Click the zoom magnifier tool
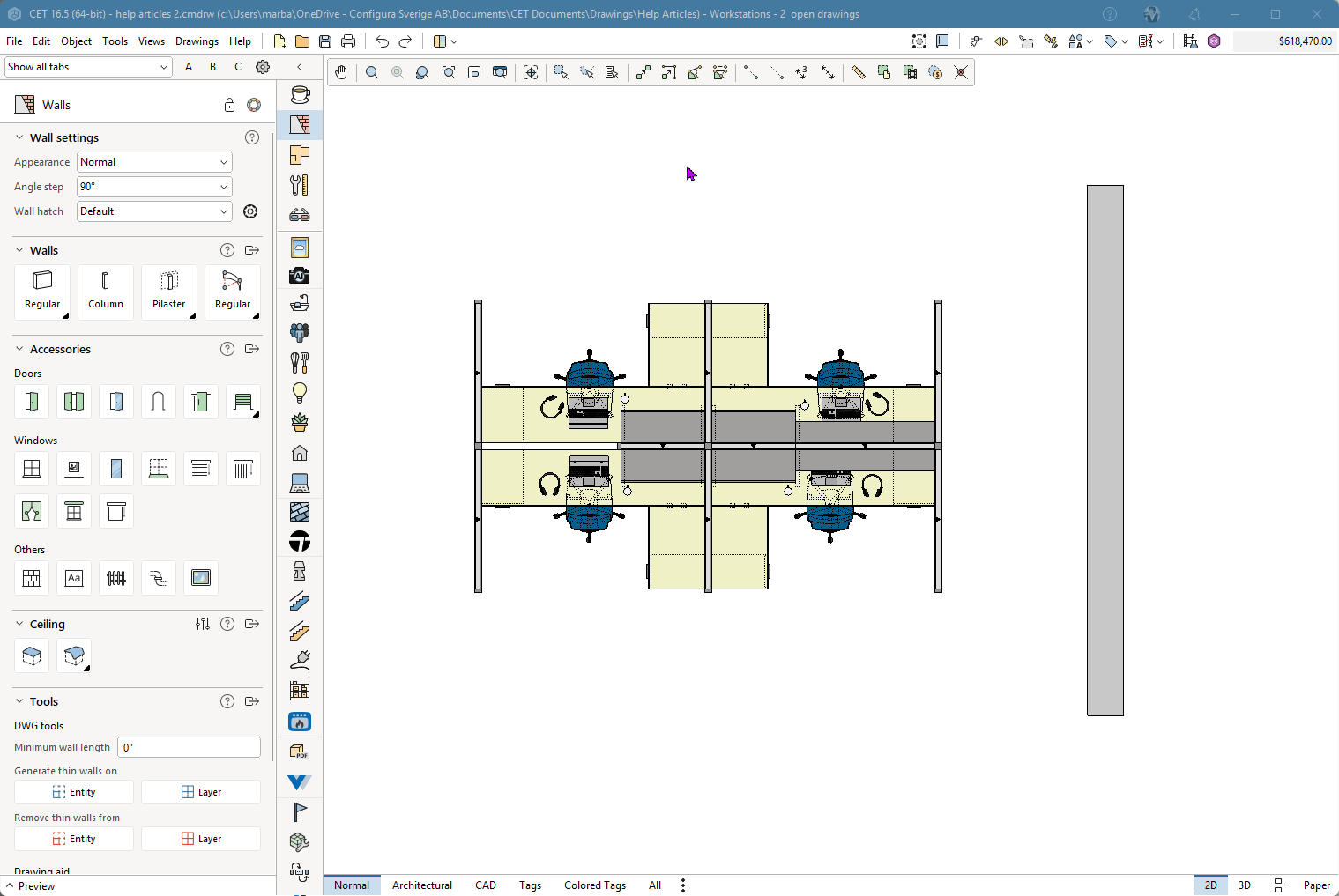The image size is (1339, 896). tap(372, 72)
